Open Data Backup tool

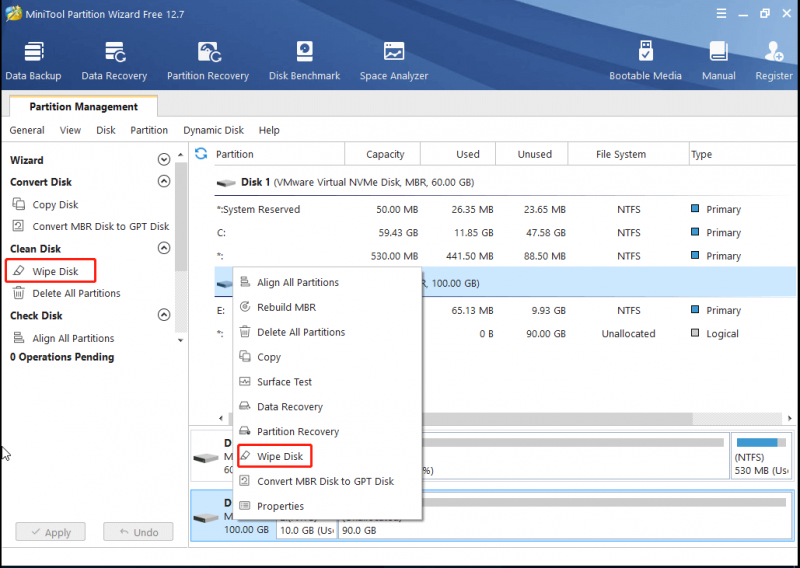[33, 61]
